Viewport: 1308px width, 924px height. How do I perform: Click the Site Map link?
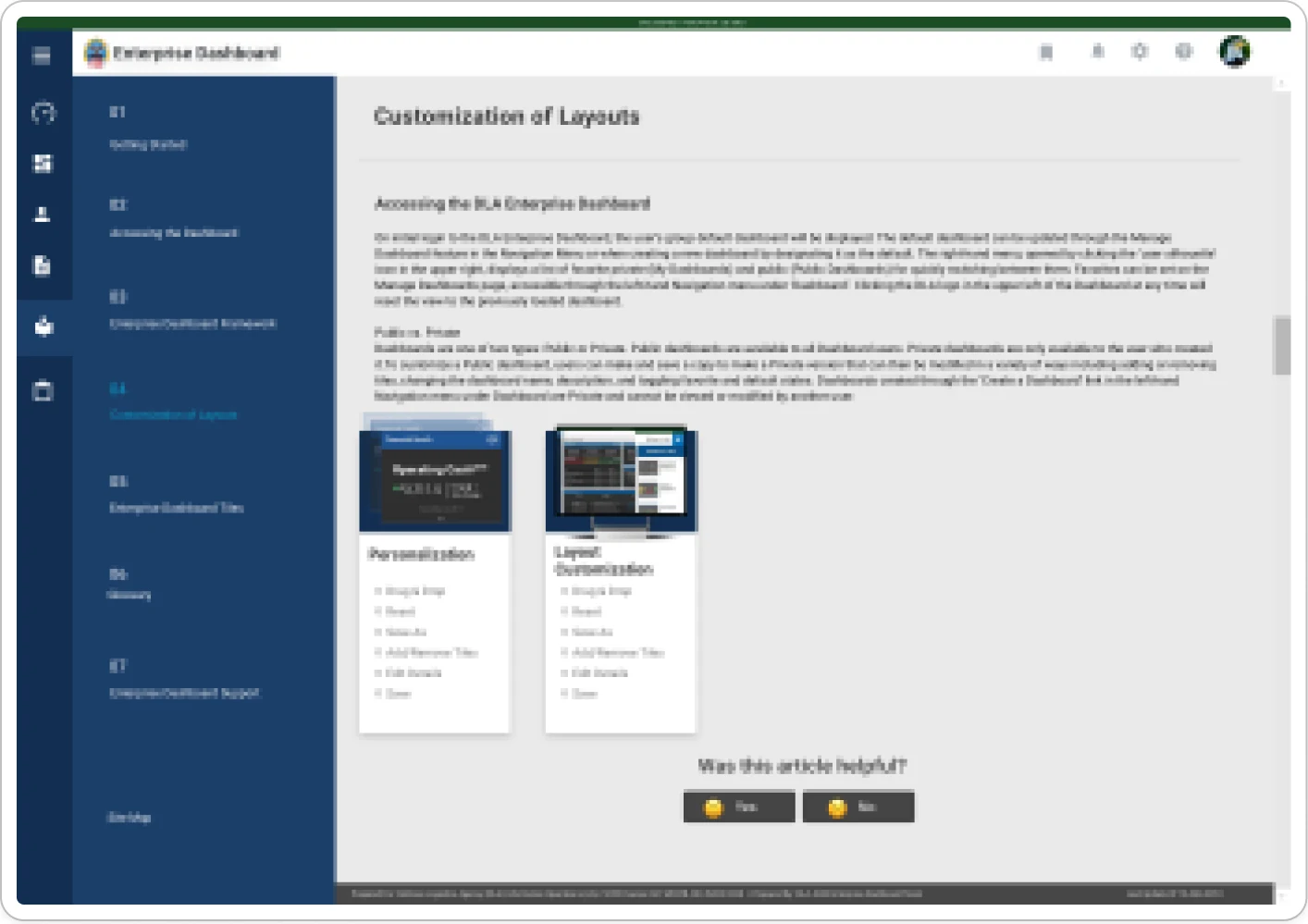pos(130,818)
